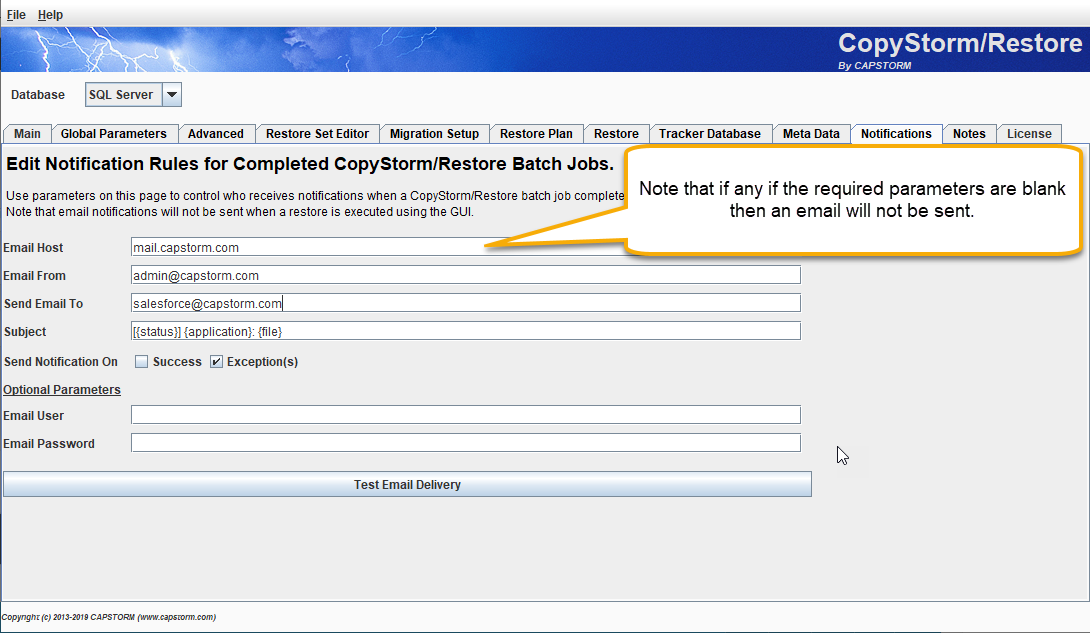Viewport: 1090px width, 633px height.
Task: Focus the Email Password field
Action: pos(466,443)
